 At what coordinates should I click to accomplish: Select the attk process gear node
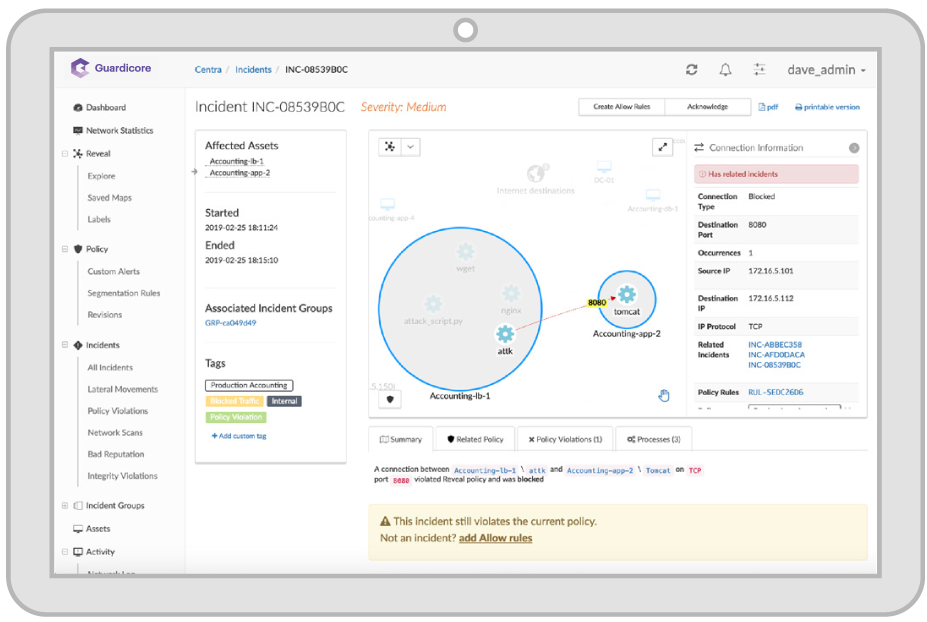click(x=505, y=334)
